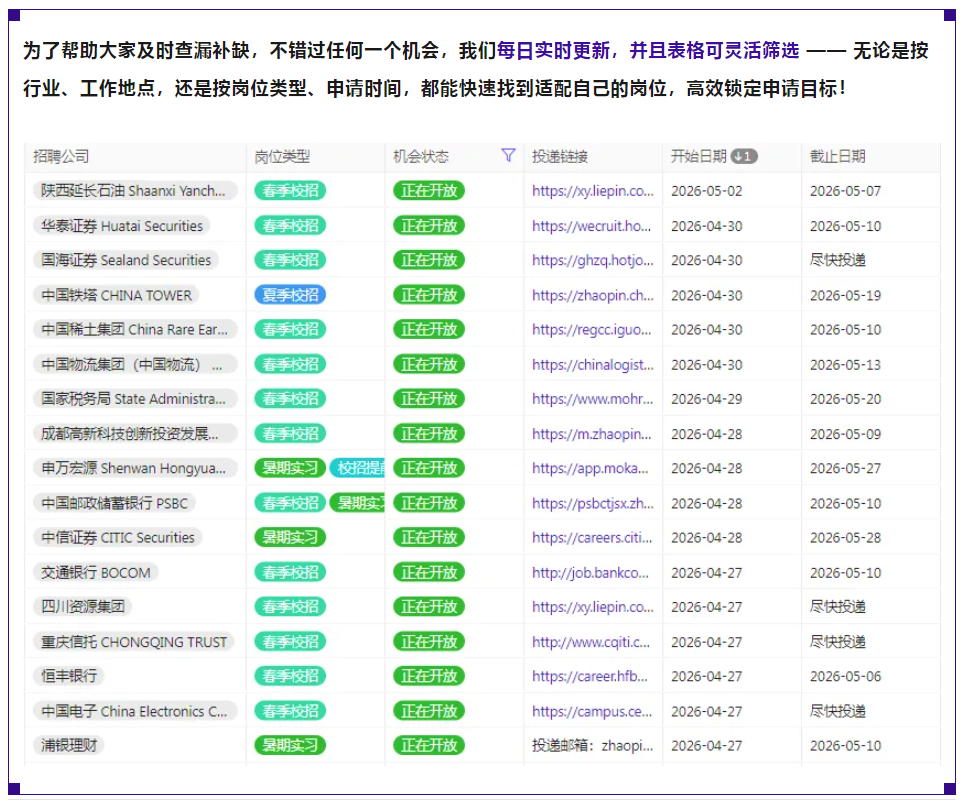Open the m.zhaopin link for 成都高新科技

click(x=591, y=434)
